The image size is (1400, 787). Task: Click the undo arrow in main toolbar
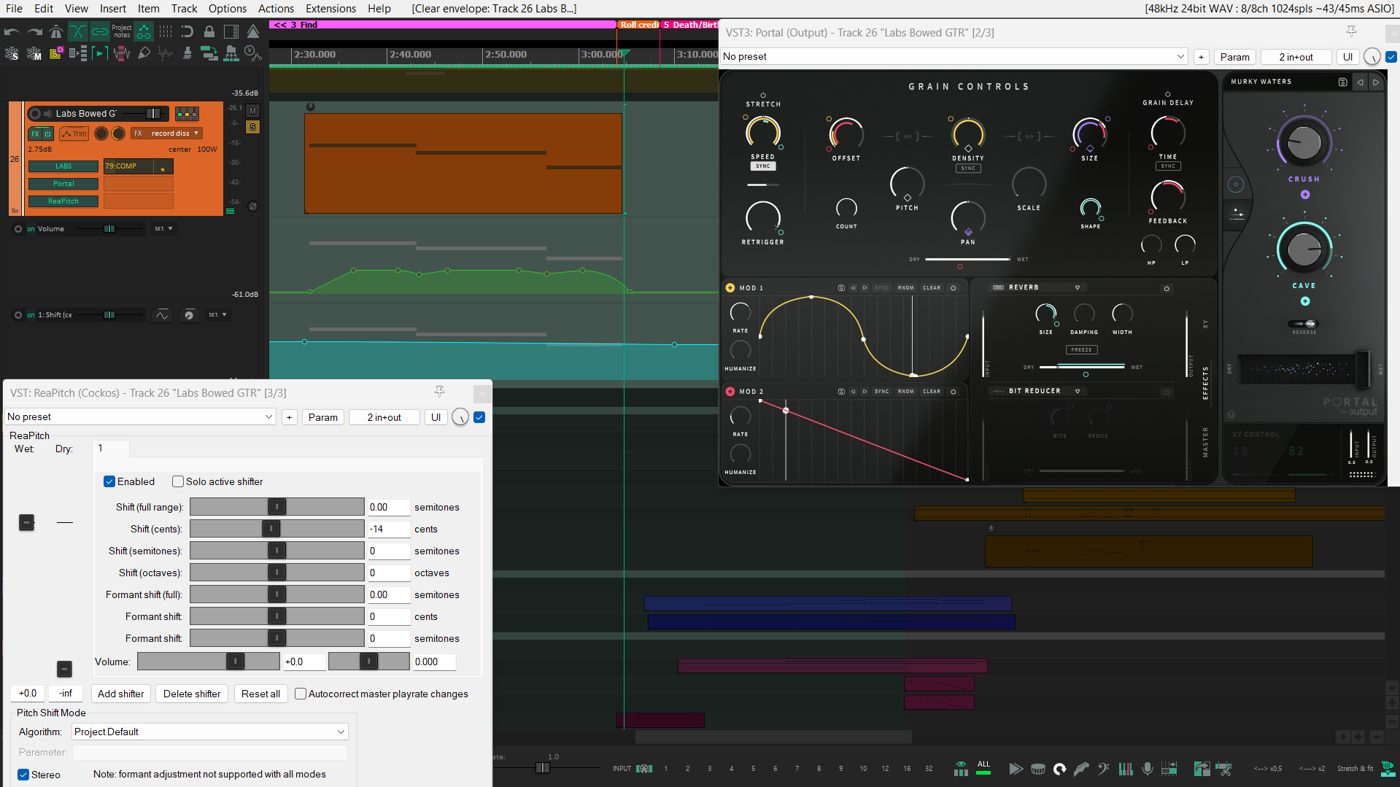[11, 32]
